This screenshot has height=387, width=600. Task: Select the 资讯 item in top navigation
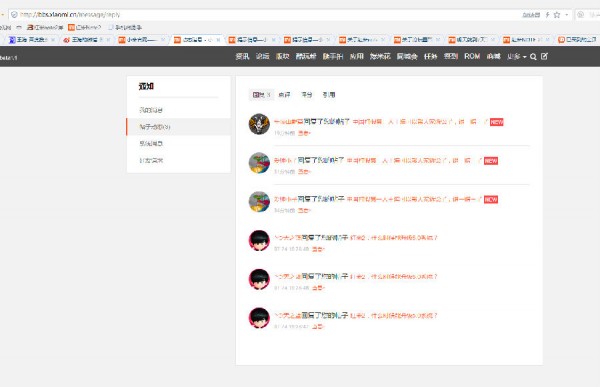click(x=242, y=56)
